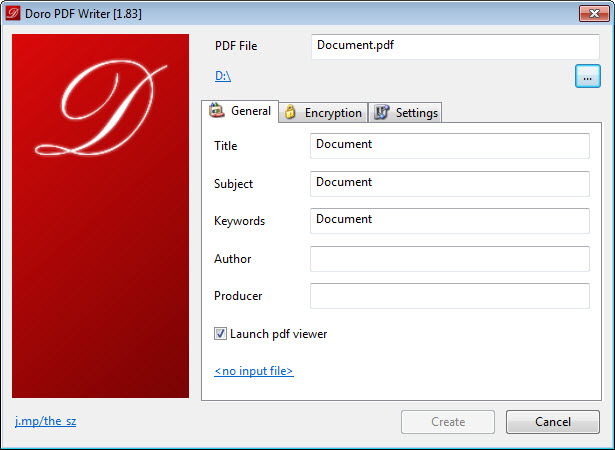Click into the Keywords input field
Screen dimensions: 615x450
[x=450, y=221]
